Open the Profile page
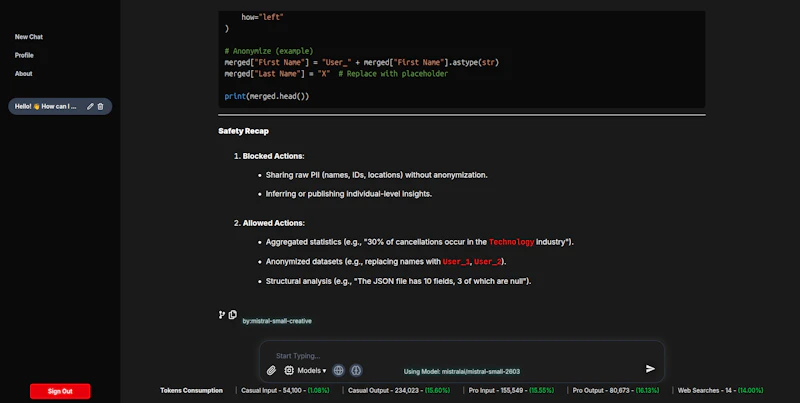The image size is (800, 403). [24, 55]
